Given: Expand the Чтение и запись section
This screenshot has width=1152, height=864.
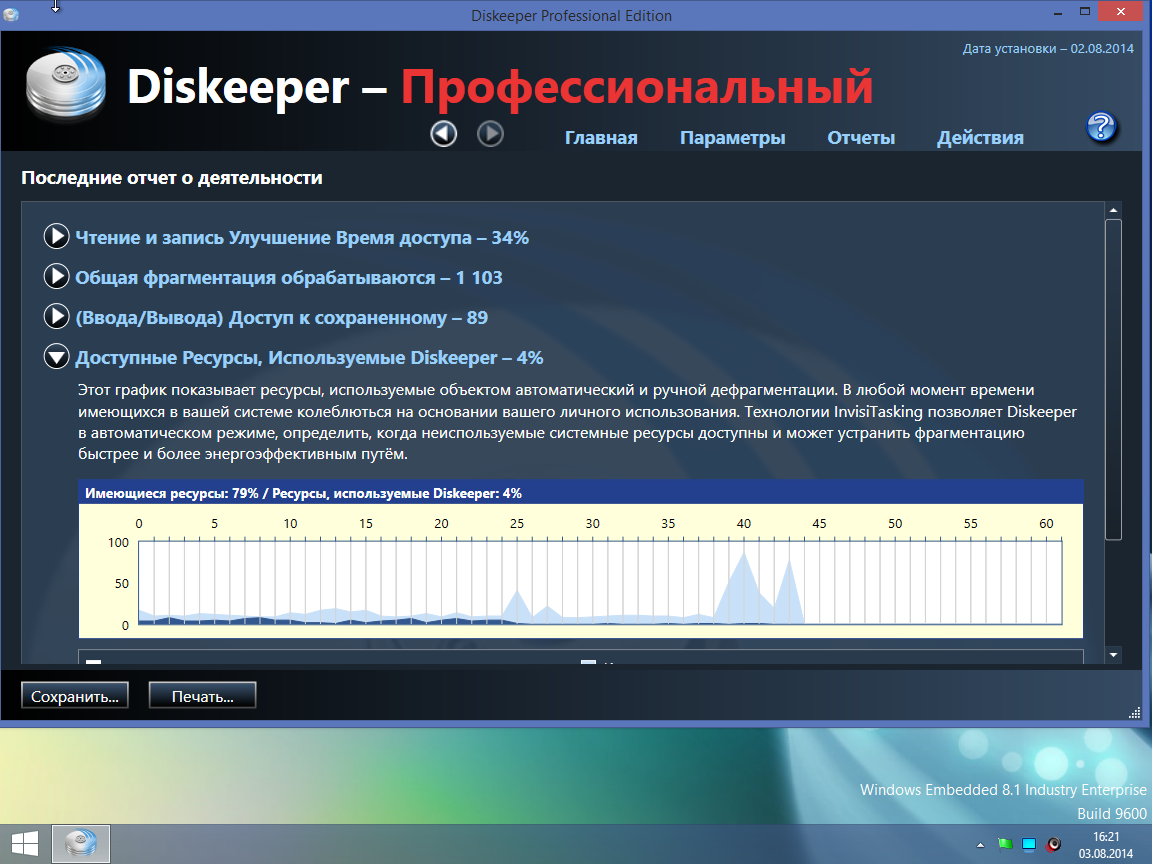Looking at the screenshot, I should [x=57, y=237].
